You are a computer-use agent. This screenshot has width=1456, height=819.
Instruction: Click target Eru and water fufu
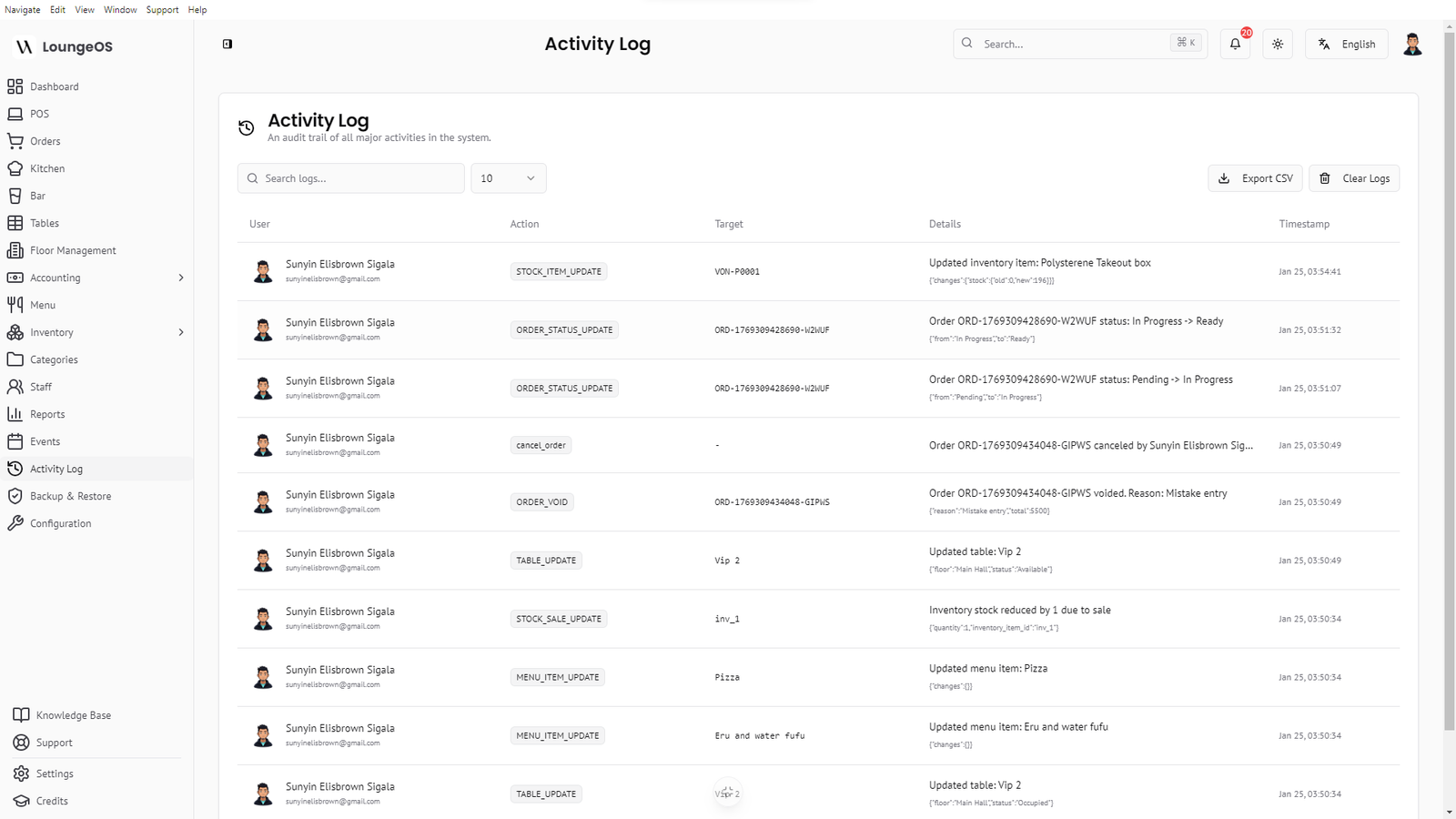coord(760,735)
